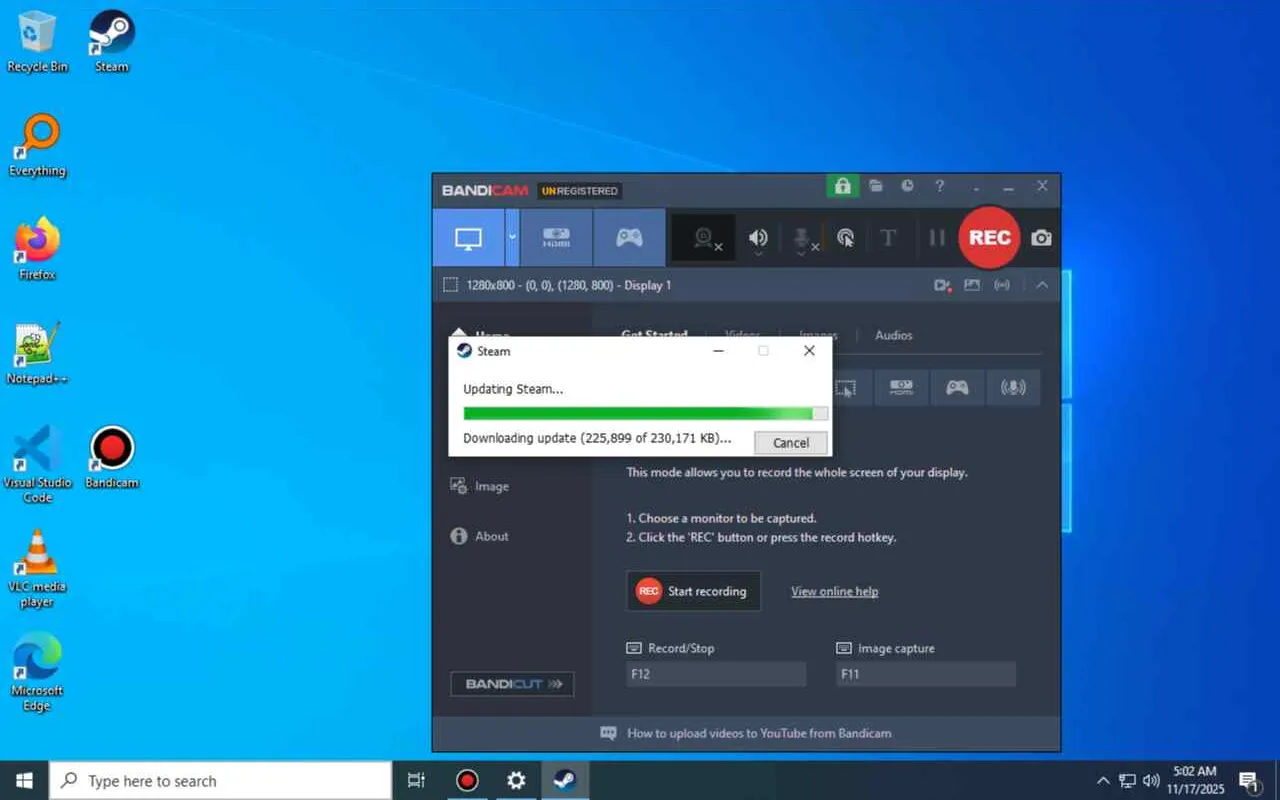Viewport: 1280px width, 800px height.
Task: Click the "1. Choose a monitor to be captured." text
Action: [x=721, y=519]
